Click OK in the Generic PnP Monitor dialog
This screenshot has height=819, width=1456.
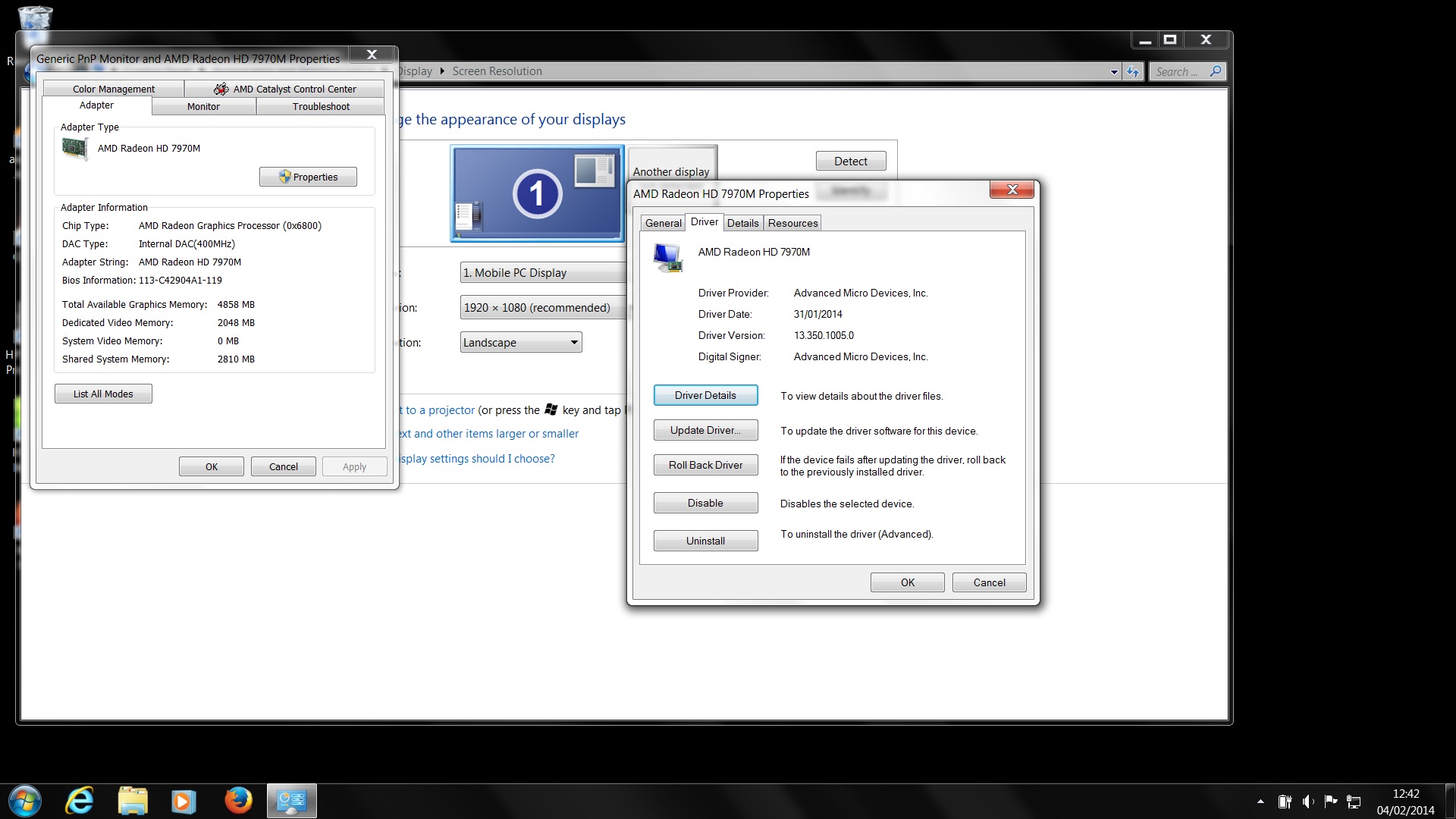pyautogui.click(x=212, y=466)
